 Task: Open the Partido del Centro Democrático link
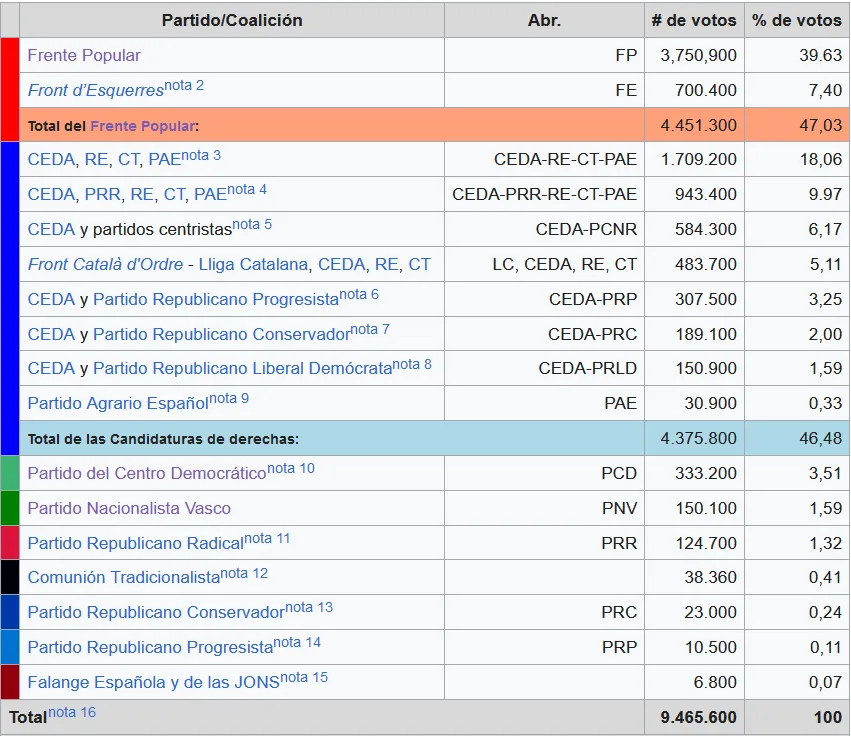click(147, 473)
